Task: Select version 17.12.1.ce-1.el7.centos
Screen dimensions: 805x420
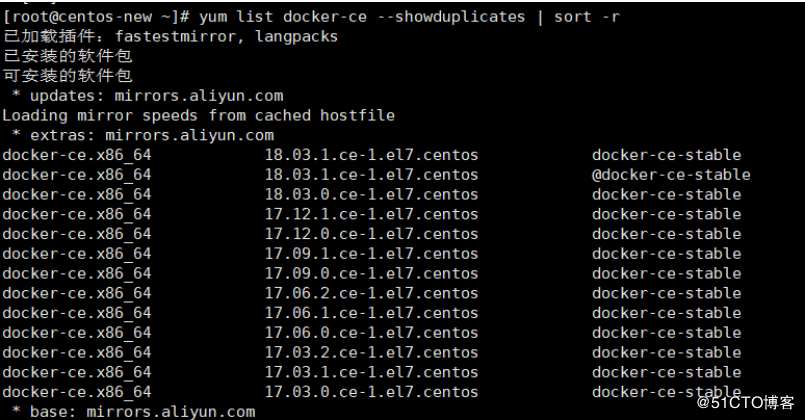Action: tap(371, 214)
